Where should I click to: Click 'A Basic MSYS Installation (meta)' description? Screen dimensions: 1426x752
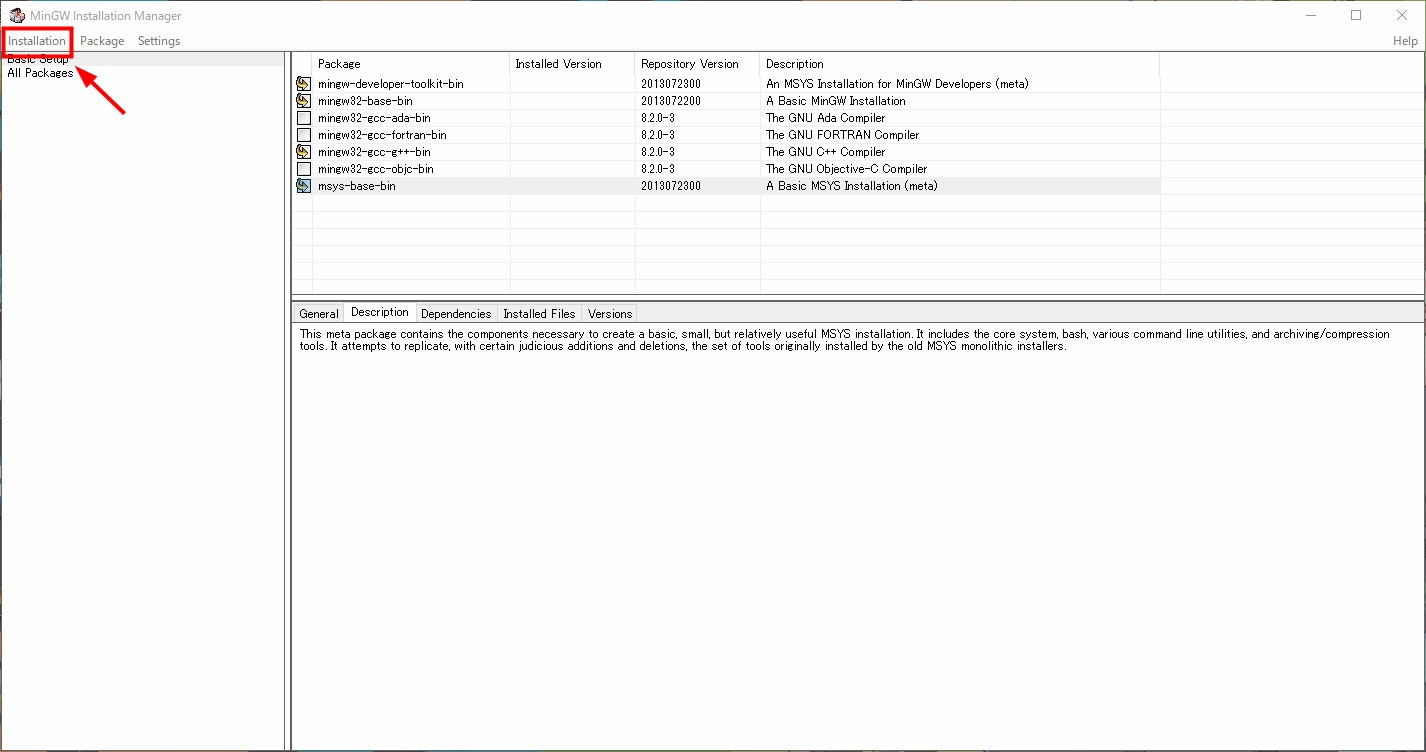point(852,186)
